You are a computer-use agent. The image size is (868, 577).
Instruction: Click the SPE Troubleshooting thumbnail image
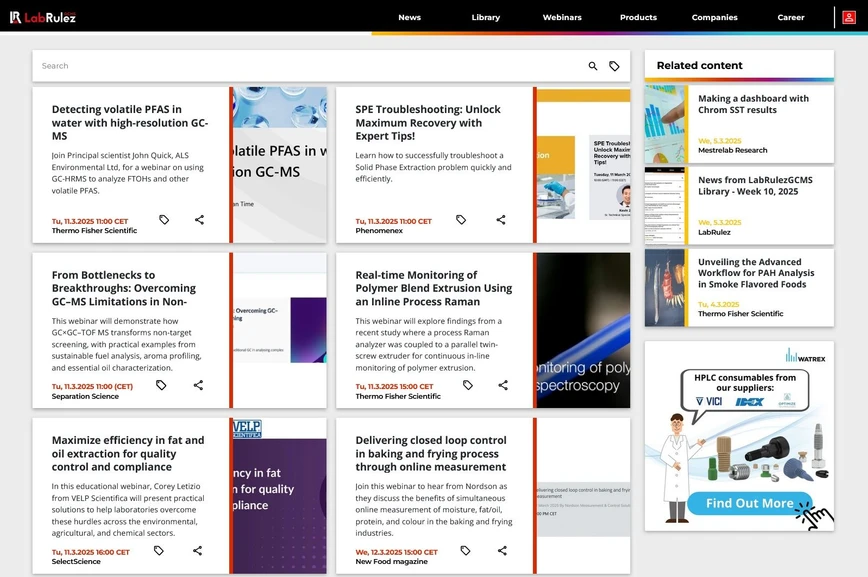[583, 164]
